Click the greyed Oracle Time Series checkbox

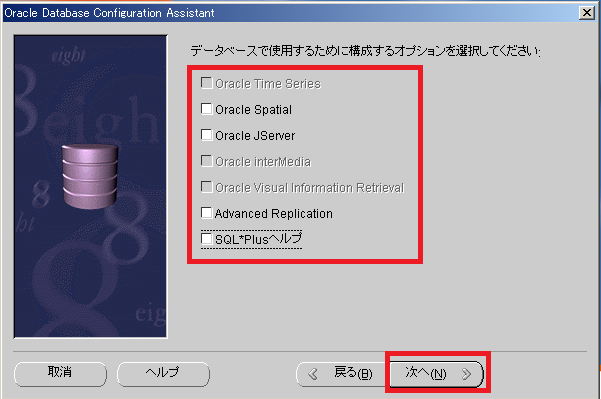tap(207, 83)
